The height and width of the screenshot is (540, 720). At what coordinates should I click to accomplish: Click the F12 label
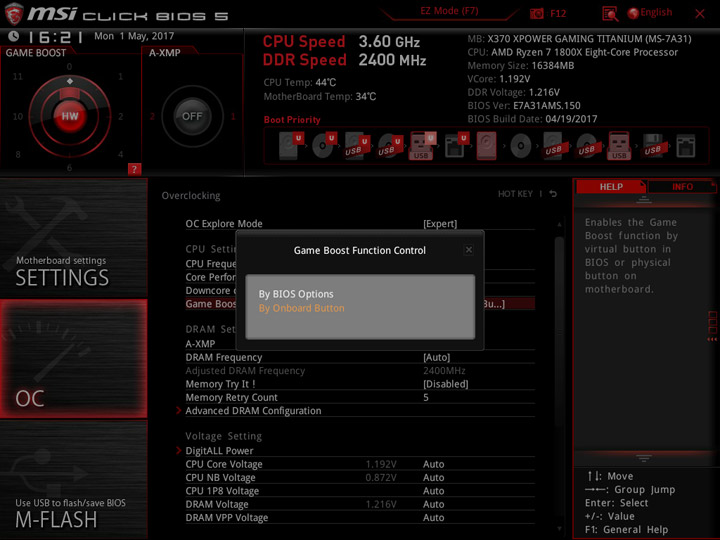[x=558, y=13]
